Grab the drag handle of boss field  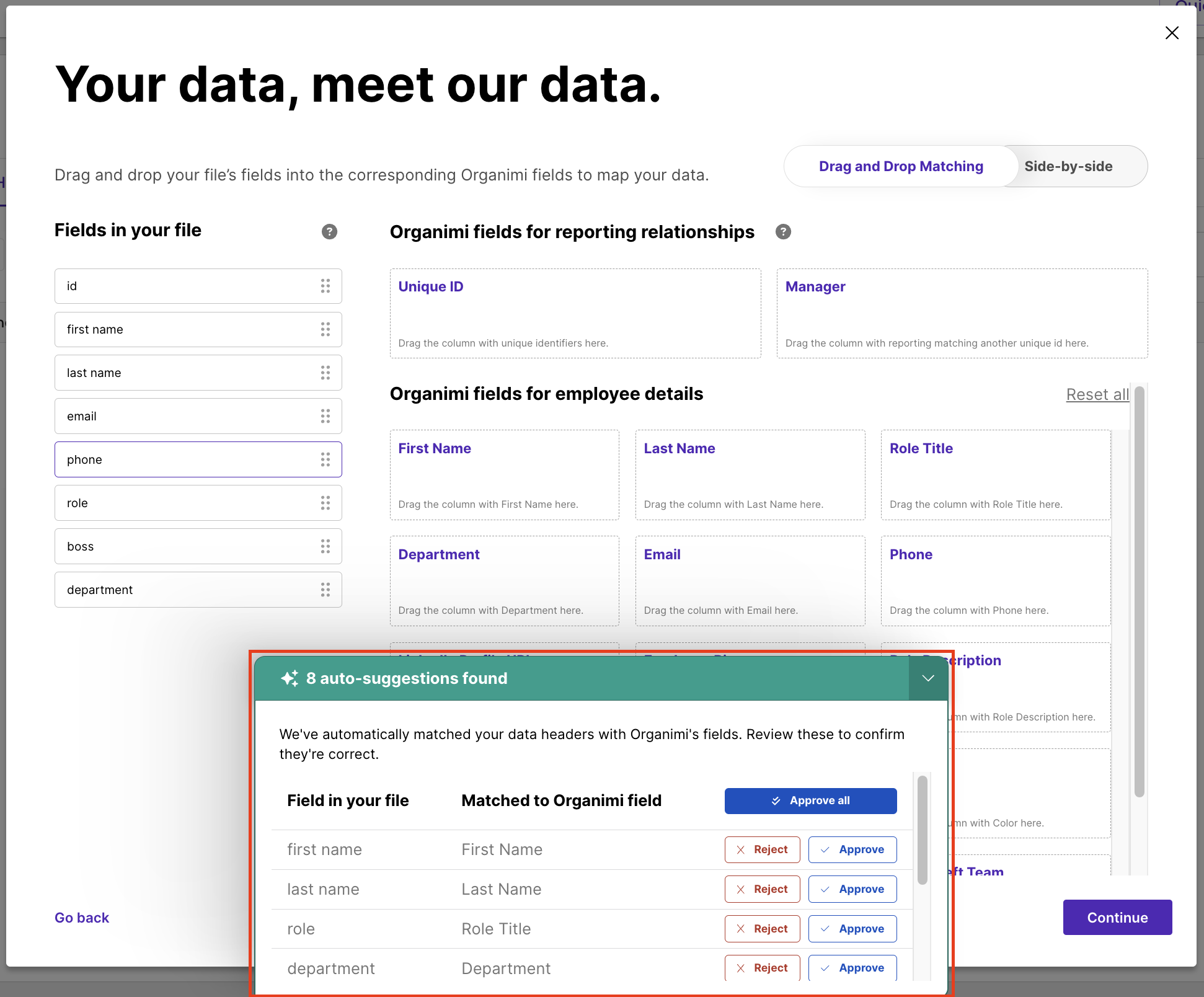(325, 546)
